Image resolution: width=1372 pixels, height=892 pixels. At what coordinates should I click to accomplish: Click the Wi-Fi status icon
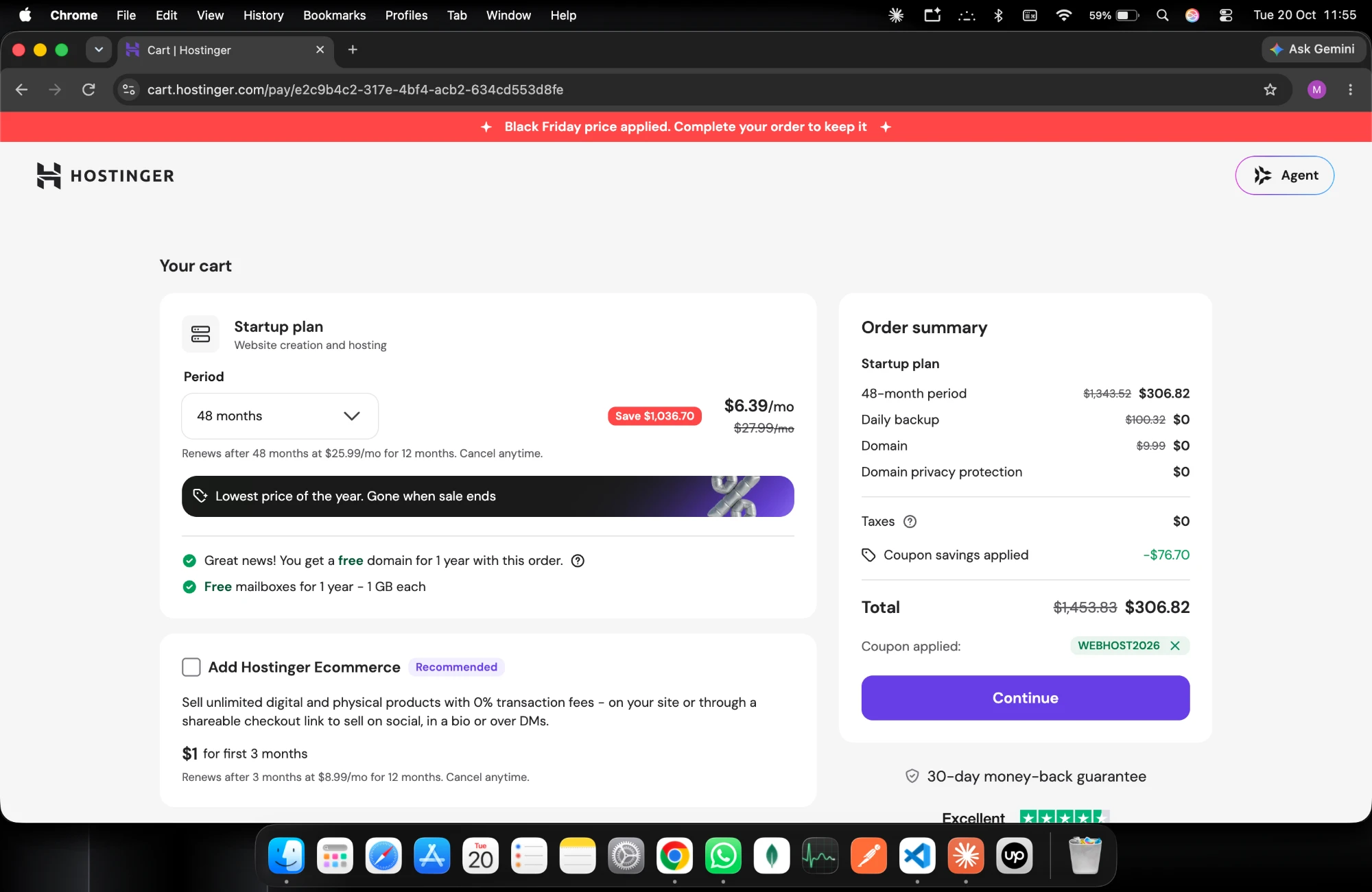(x=1063, y=15)
